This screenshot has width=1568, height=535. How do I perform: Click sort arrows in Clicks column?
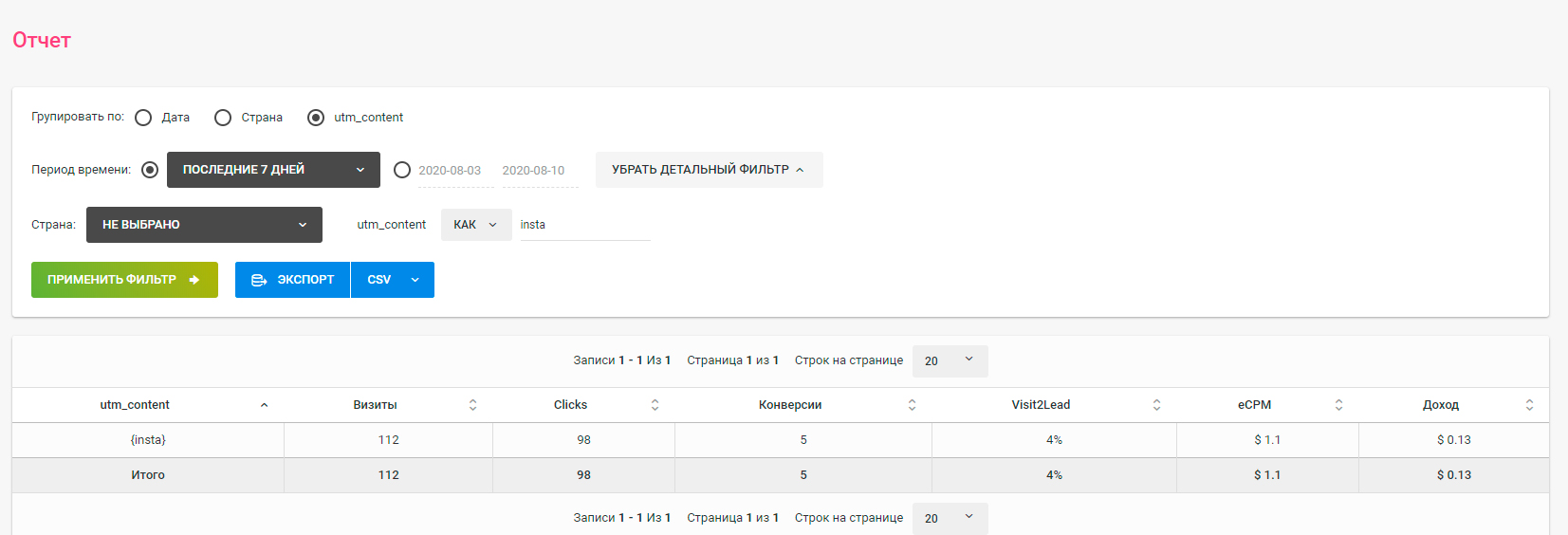655,405
